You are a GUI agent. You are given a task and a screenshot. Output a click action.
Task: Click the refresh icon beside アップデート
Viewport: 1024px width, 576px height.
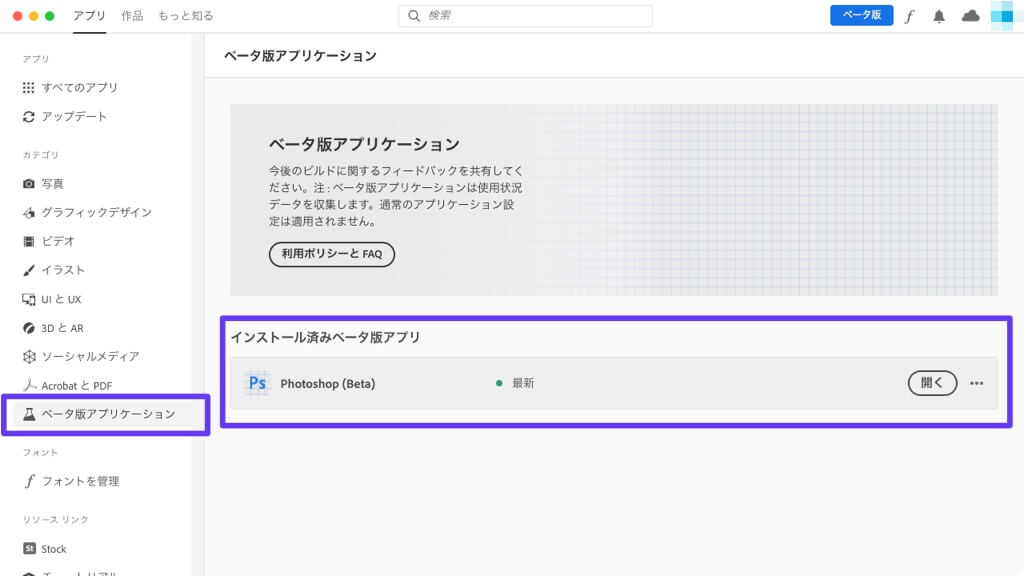pos(29,117)
